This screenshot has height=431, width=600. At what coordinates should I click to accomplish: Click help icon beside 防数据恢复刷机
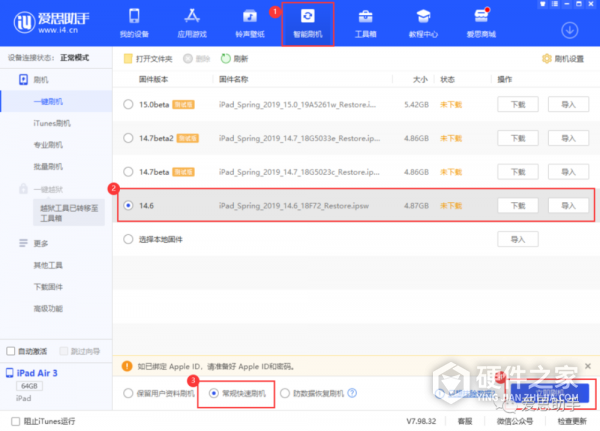tap(352, 393)
